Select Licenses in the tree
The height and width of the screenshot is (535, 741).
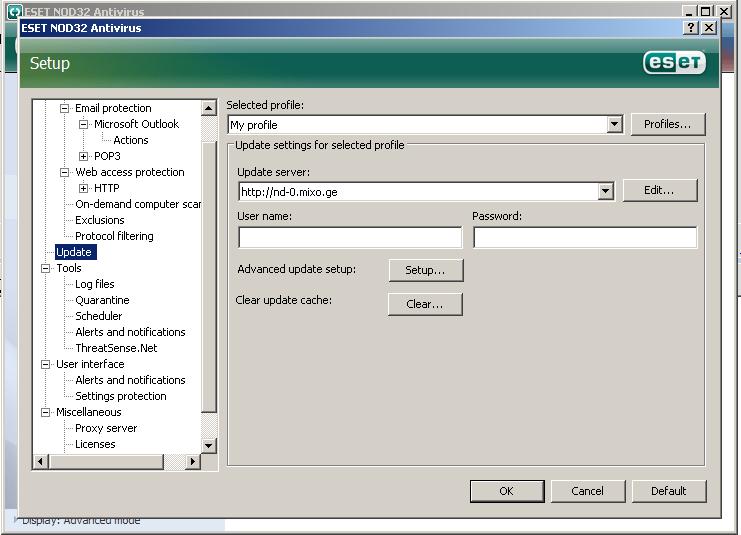pyautogui.click(x=95, y=444)
